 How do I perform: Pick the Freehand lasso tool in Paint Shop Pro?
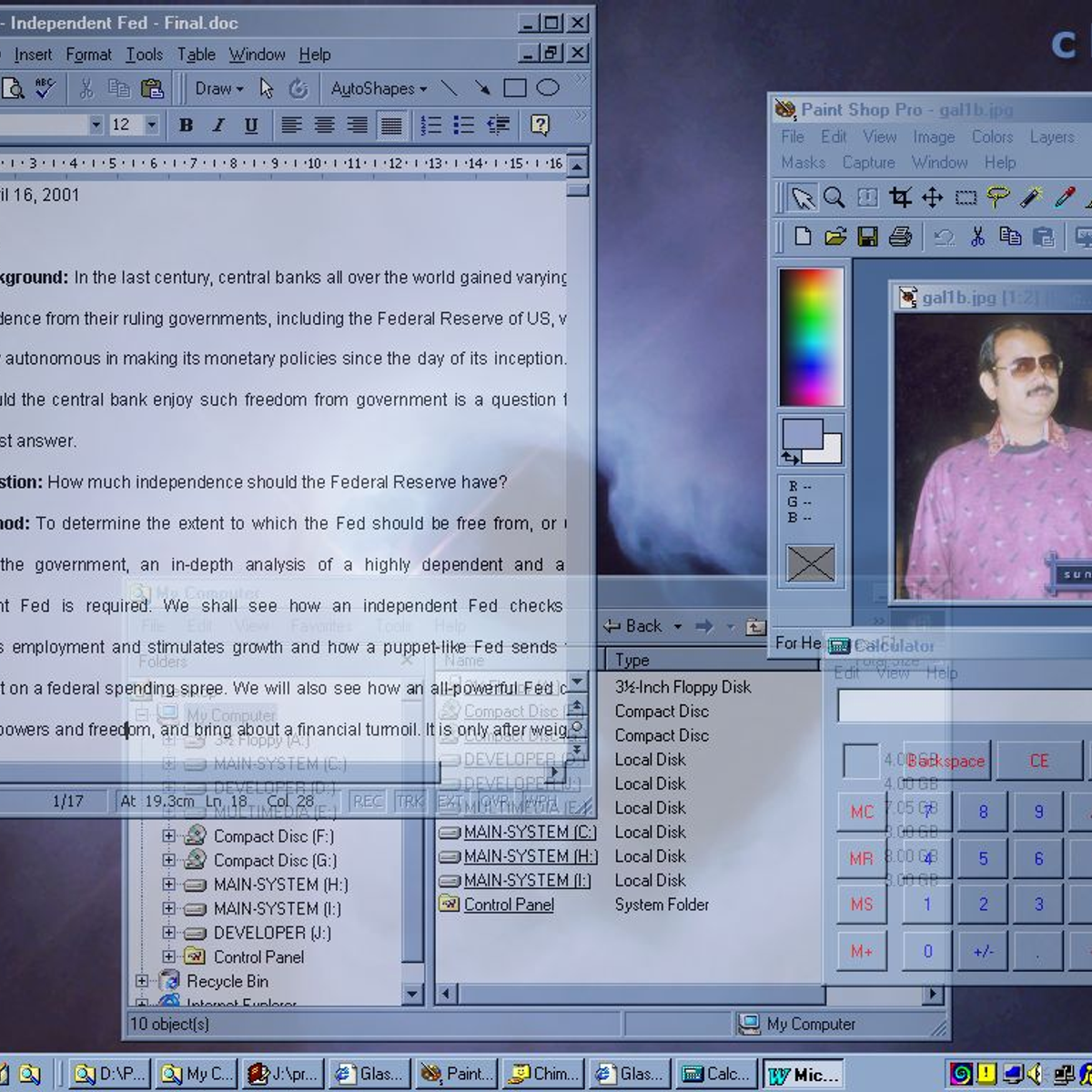[998, 197]
